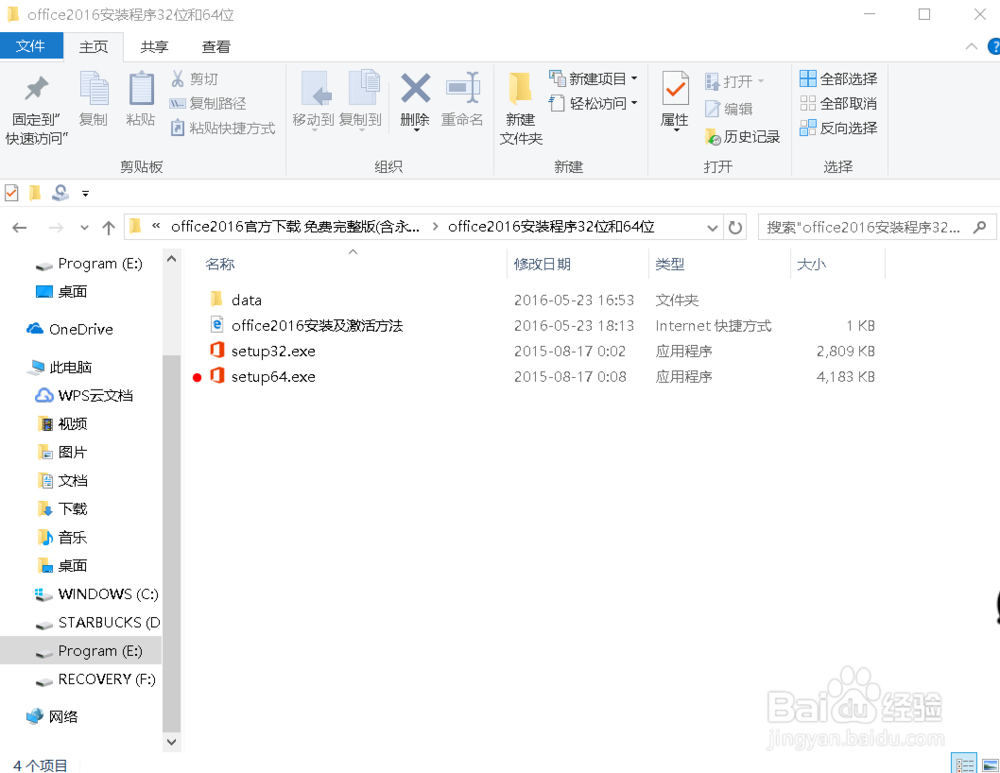Expand the address bar history dropdown
This screenshot has width=1000, height=773.
coord(712,228)
